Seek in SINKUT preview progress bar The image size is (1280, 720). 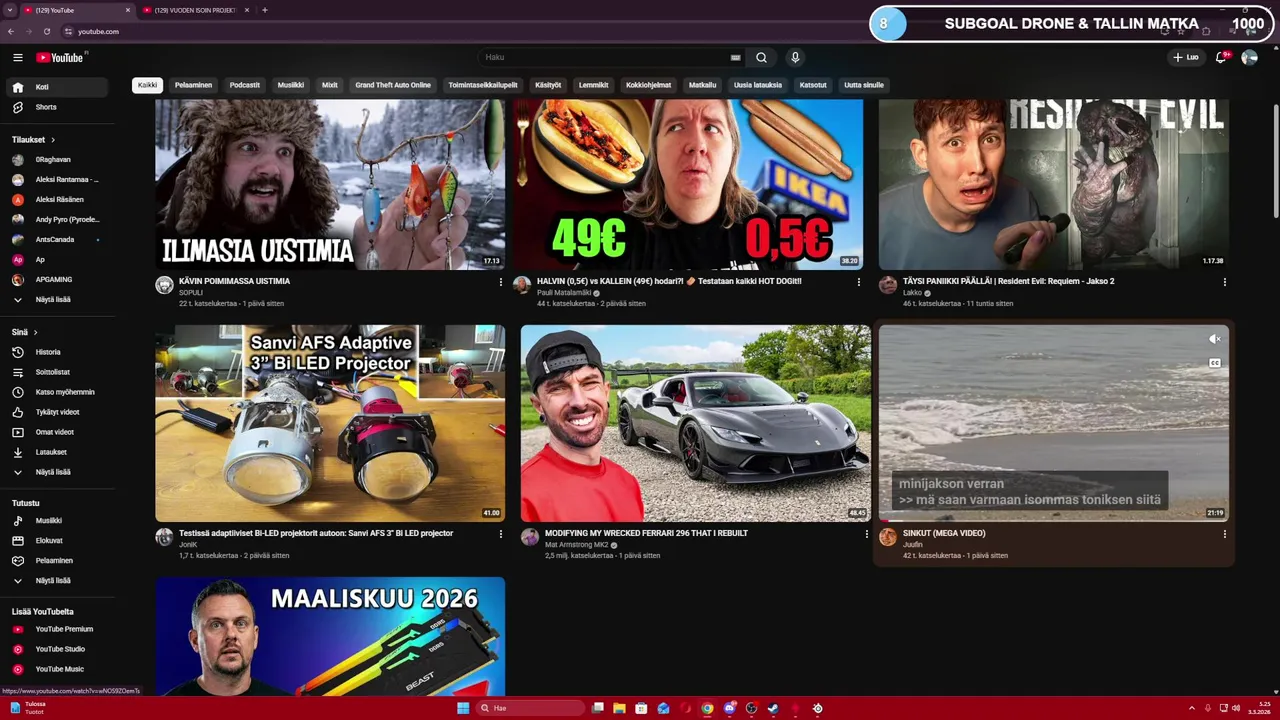point(1054,521)
